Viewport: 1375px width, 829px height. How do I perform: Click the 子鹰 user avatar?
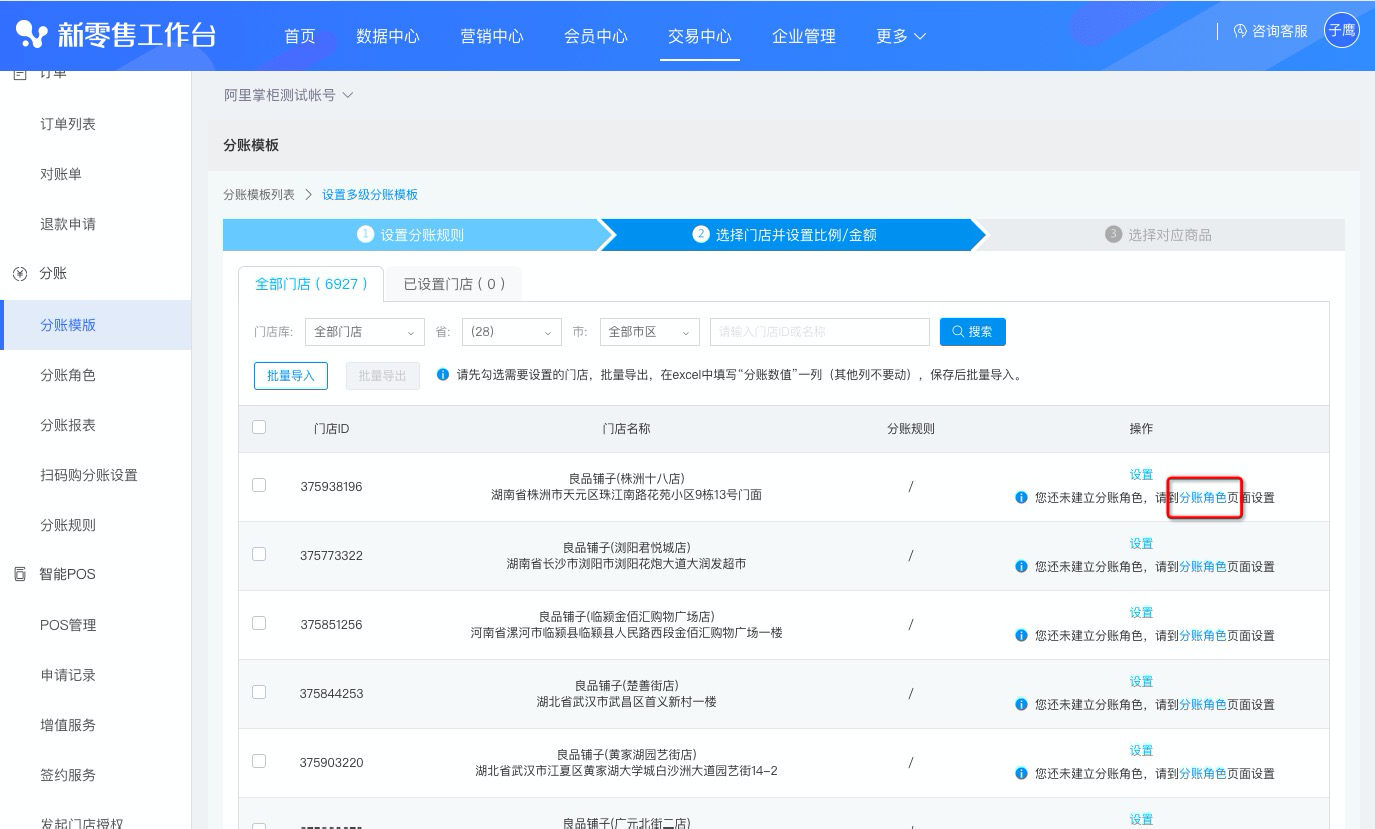[1341, 31]
